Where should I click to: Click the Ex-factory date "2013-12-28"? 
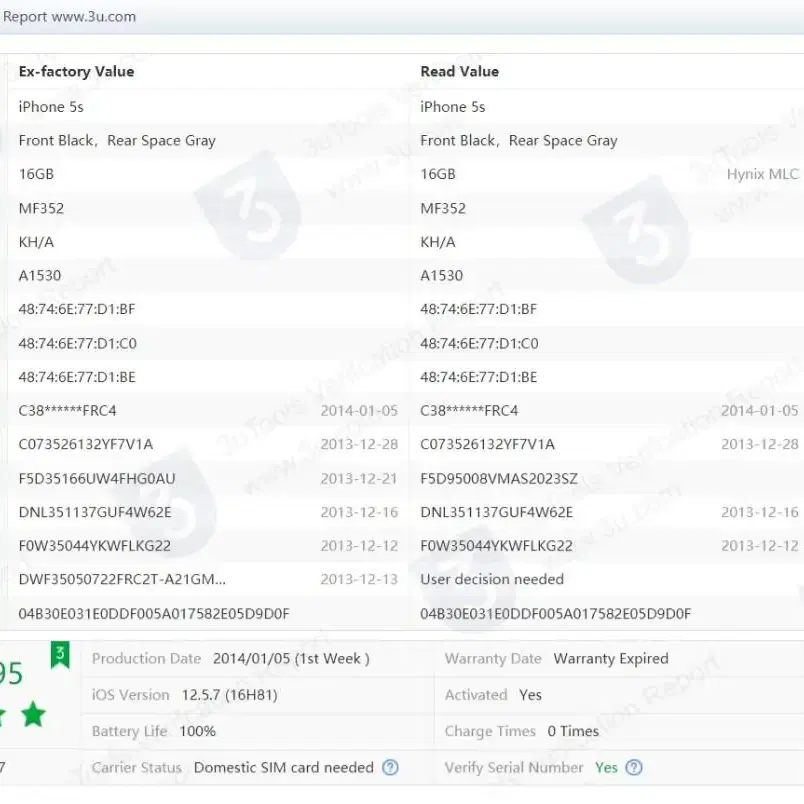[359, 444]
